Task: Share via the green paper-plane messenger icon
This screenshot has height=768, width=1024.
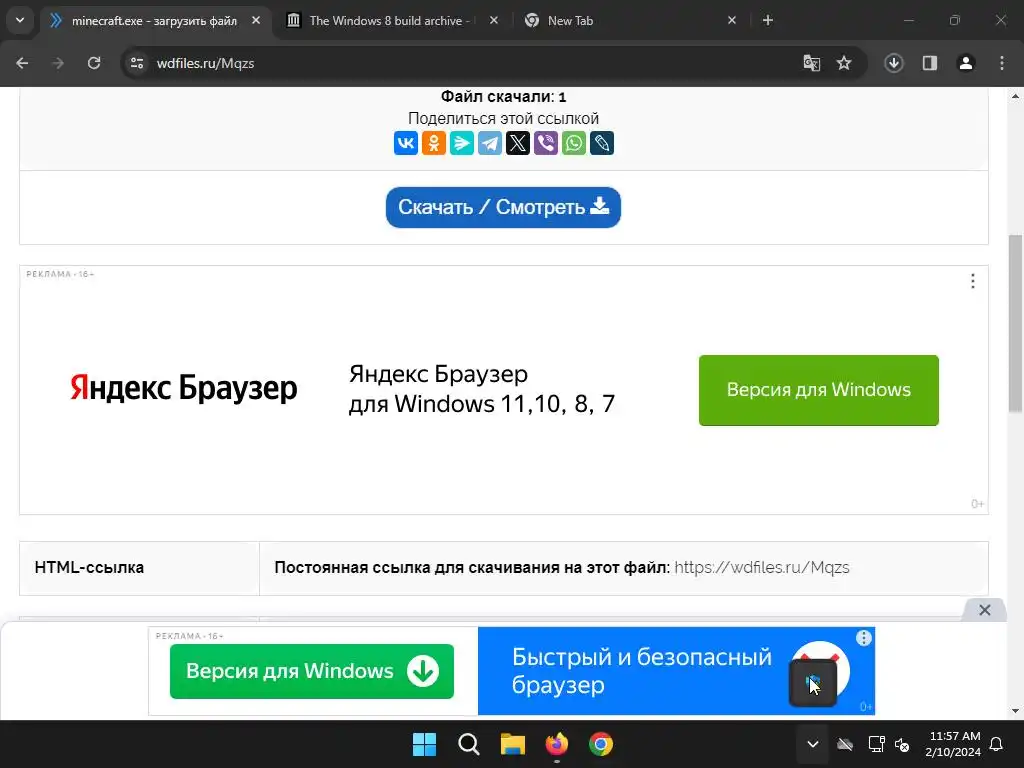Action: pos(462,143)
